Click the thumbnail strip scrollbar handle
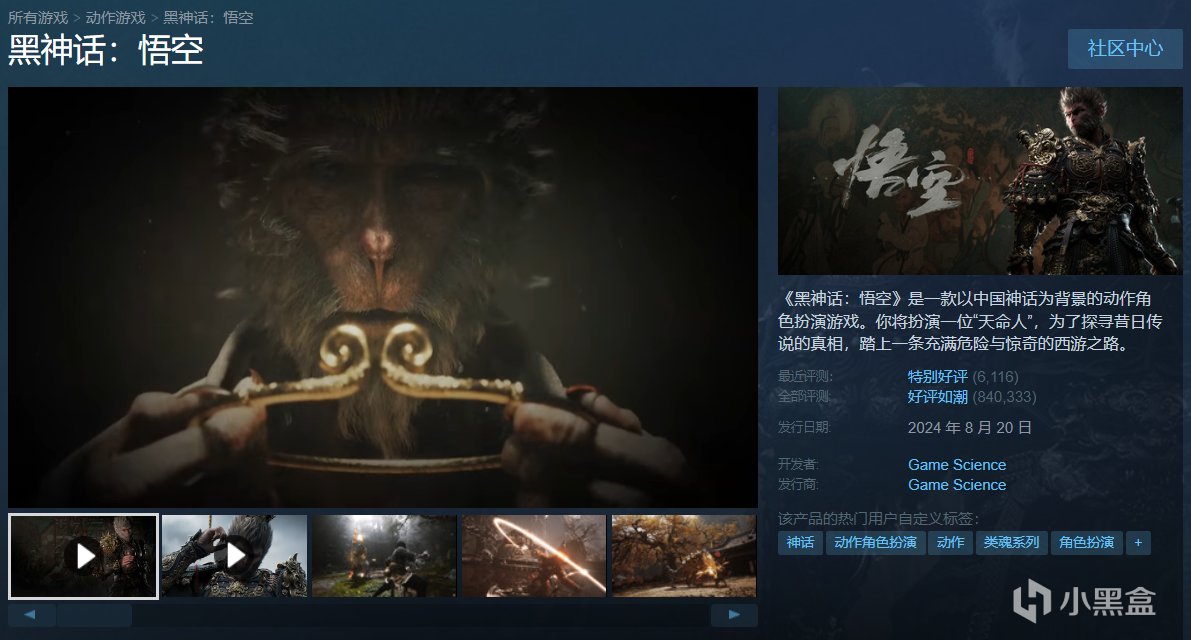The image size is (1191, 640). click(94, 615)
